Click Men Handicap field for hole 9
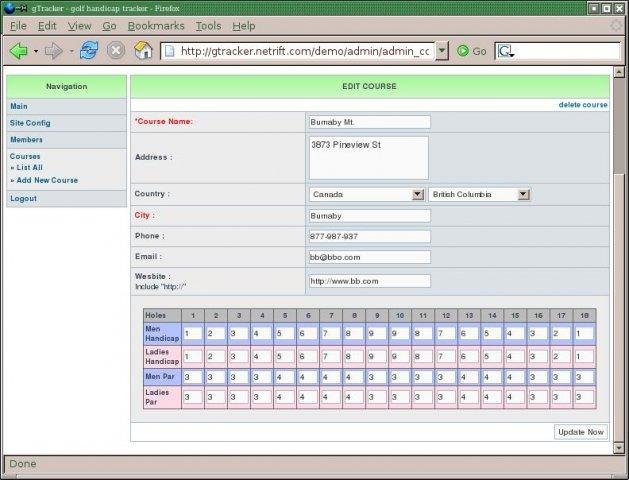Image resolution: width=629 pixels, height=480 pixels. click(x=377, y=333)
